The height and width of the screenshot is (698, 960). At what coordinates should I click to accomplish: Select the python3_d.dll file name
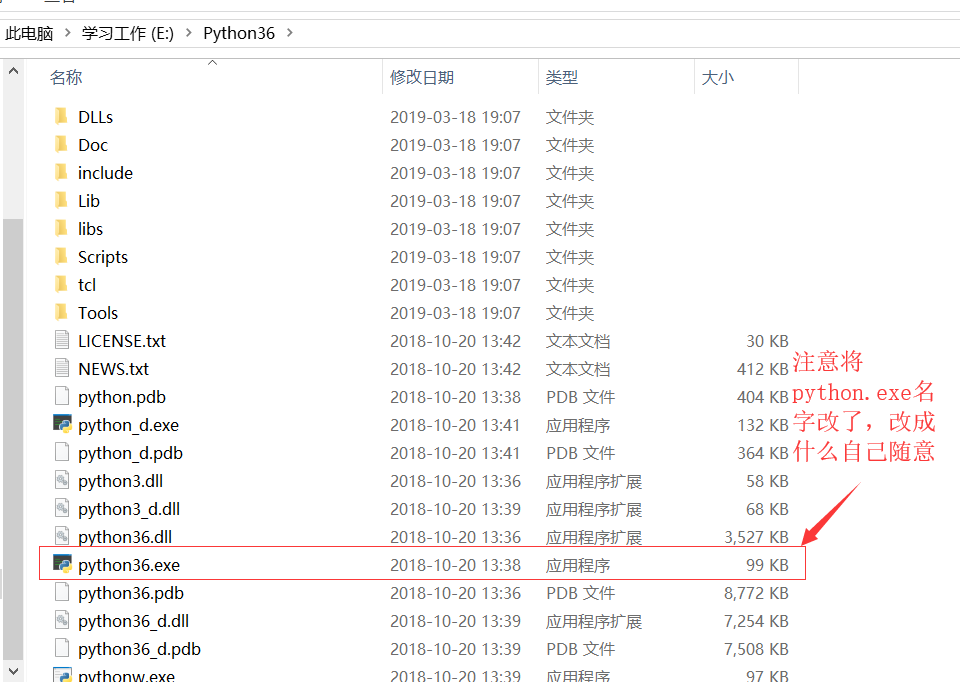(x=129, y=508)
